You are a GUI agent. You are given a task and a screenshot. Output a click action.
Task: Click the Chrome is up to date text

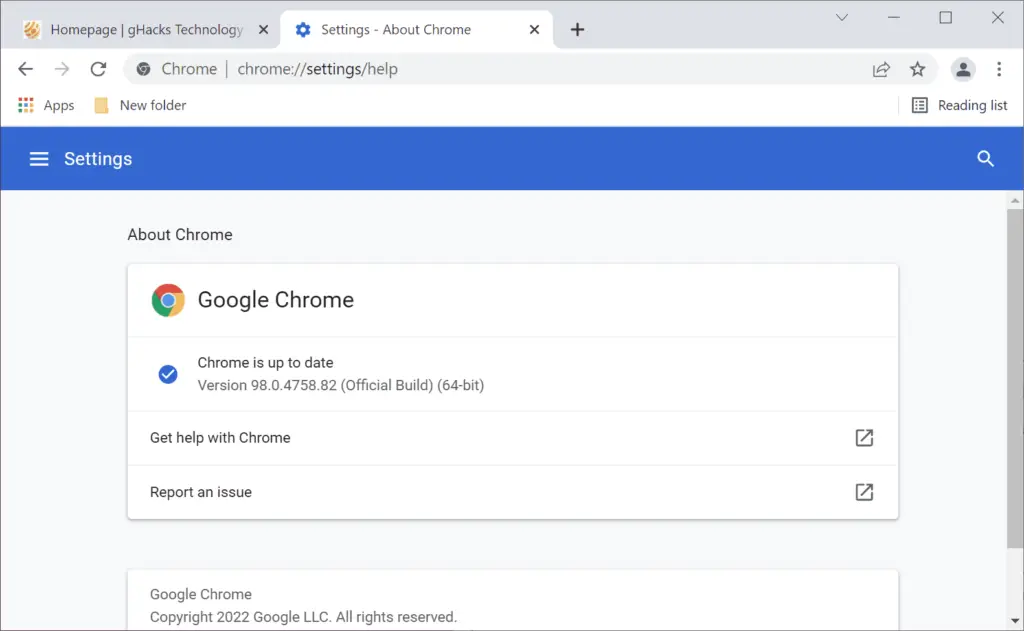pos(265,363)
